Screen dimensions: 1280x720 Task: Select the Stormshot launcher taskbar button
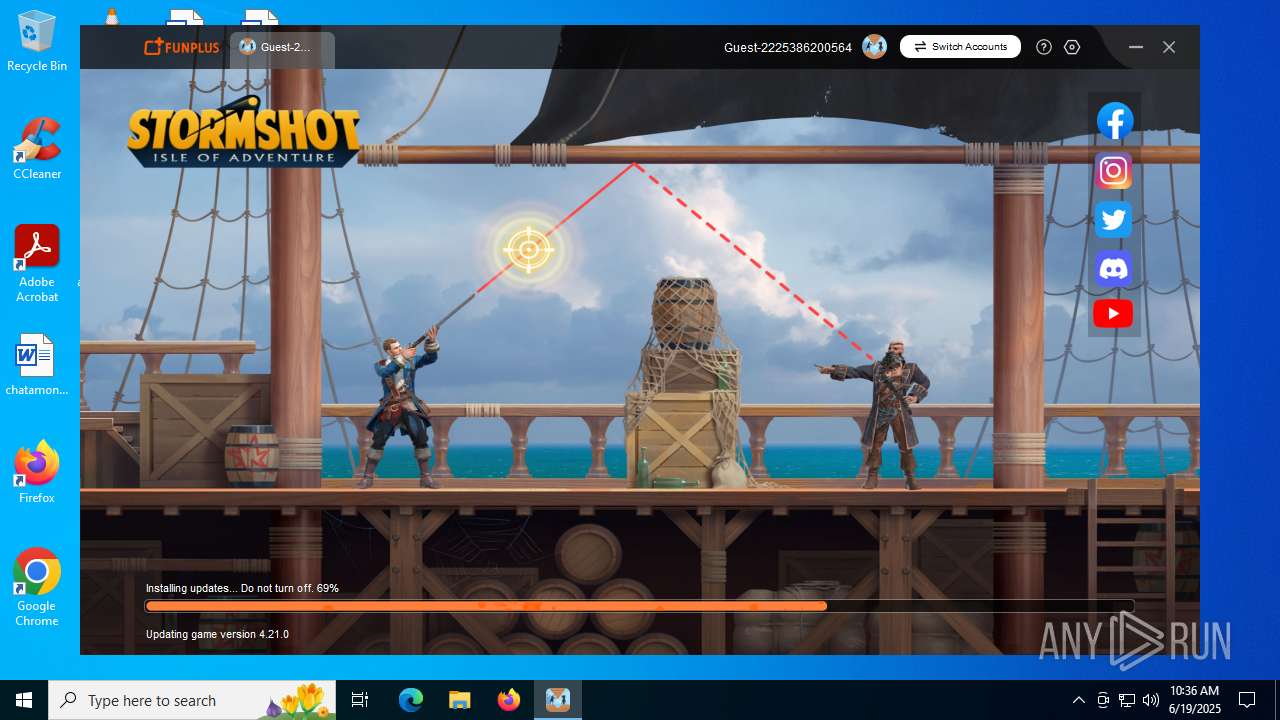pyautogui.click(x=557, y=700)
